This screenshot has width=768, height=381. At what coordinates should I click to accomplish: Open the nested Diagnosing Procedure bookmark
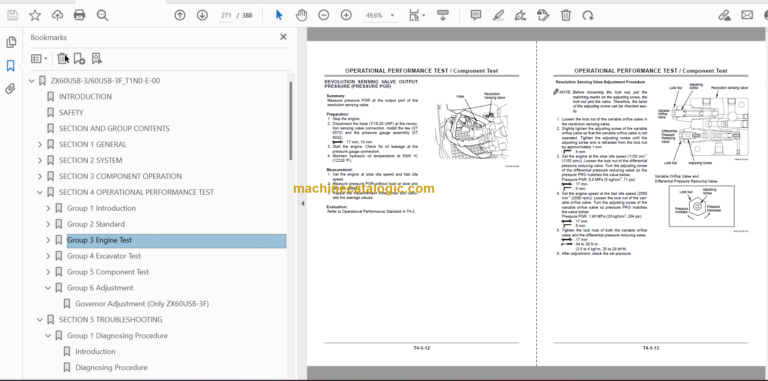click(x=111, y=367)
